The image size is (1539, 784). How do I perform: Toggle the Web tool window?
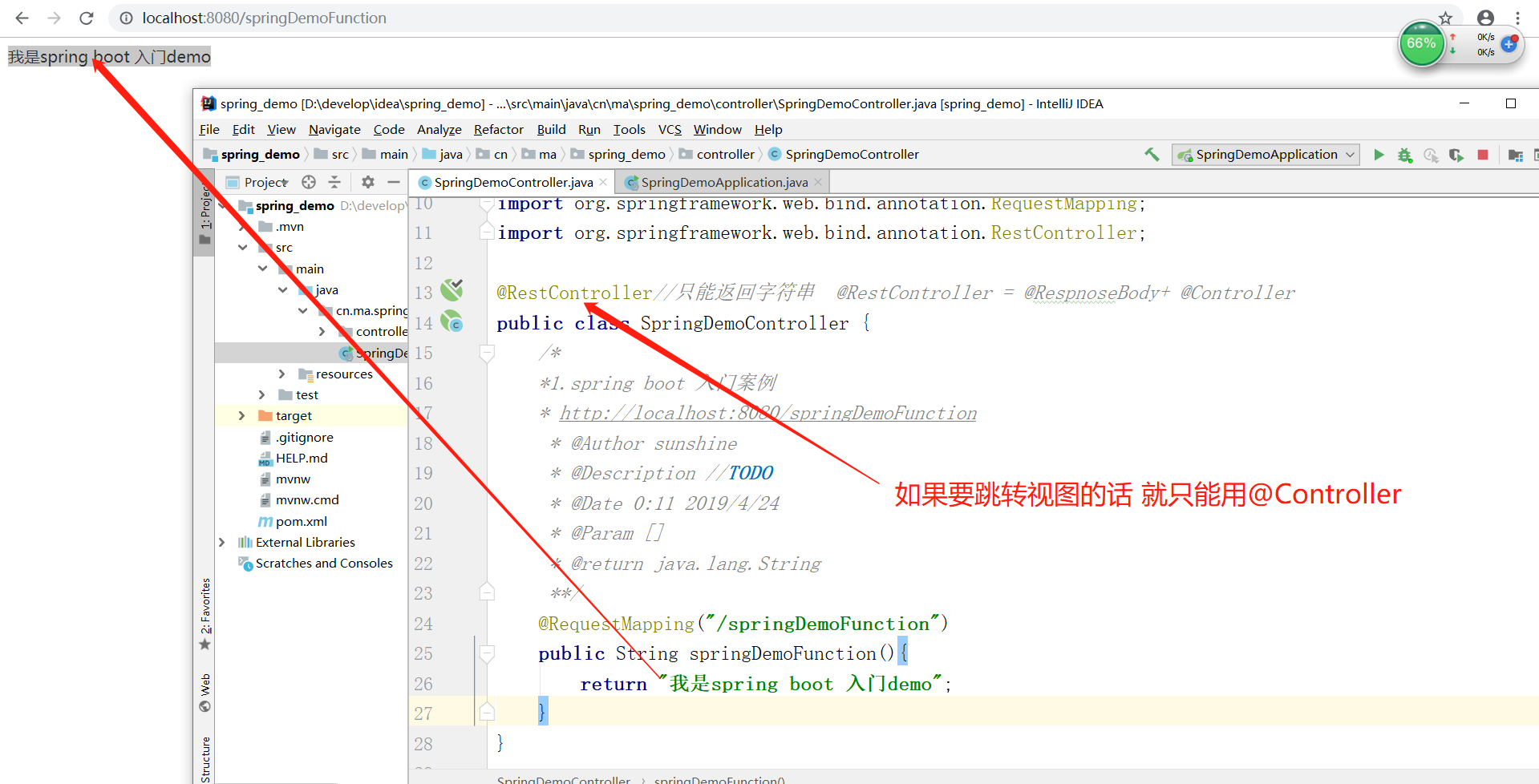click(205, 693)
